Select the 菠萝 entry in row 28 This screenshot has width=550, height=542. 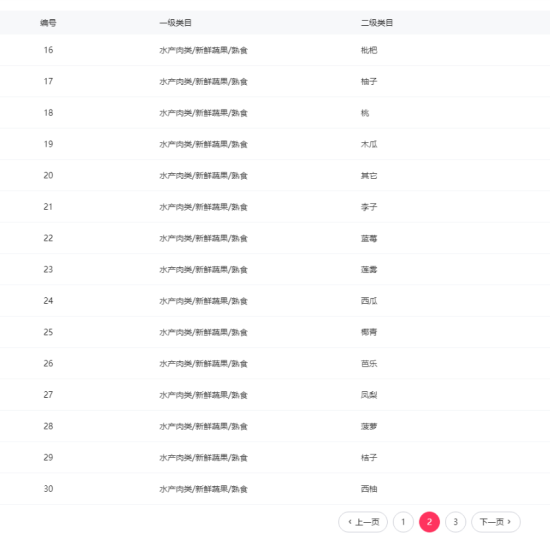coord(369,426)
